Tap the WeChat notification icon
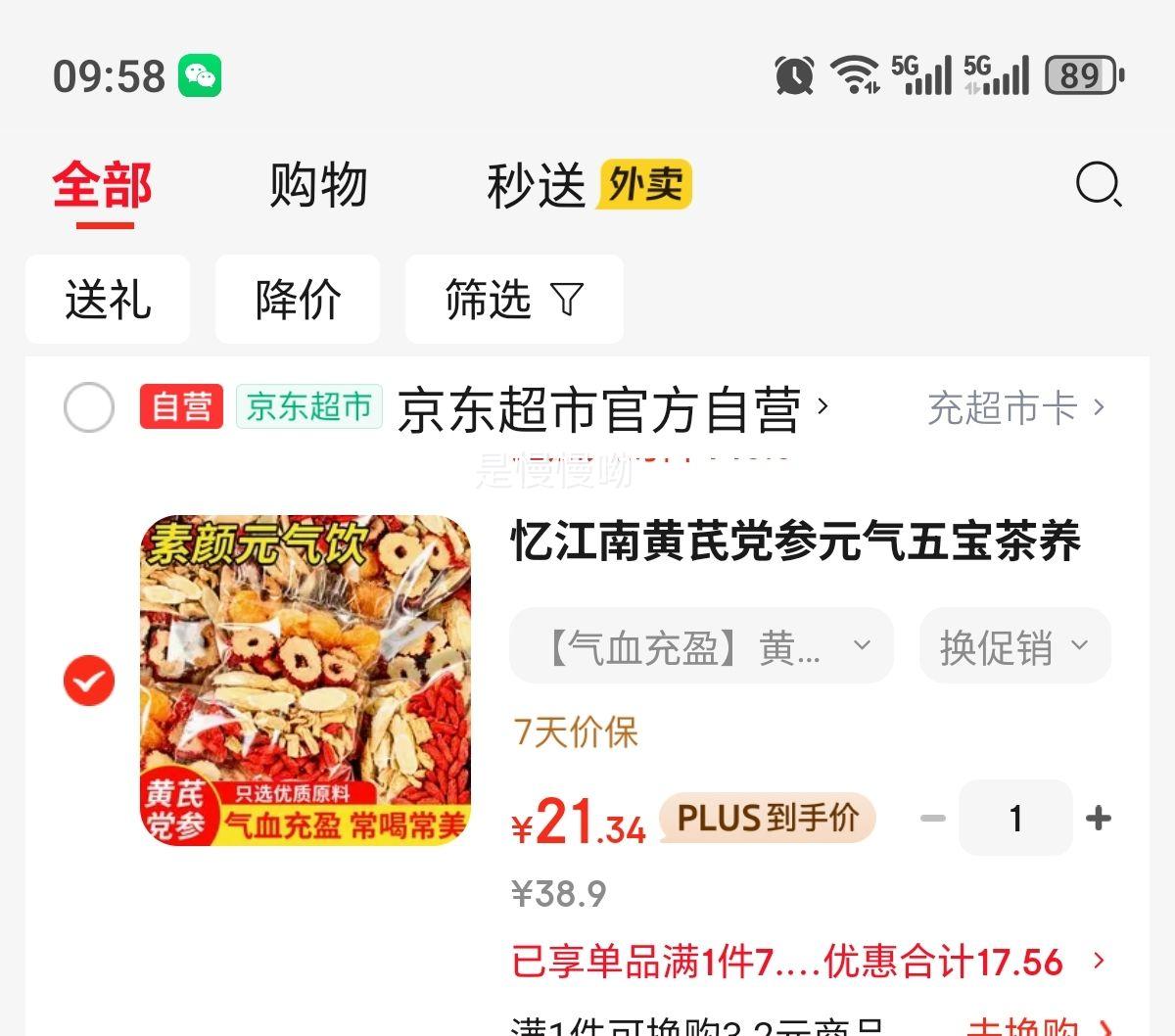 coord(200,76)
